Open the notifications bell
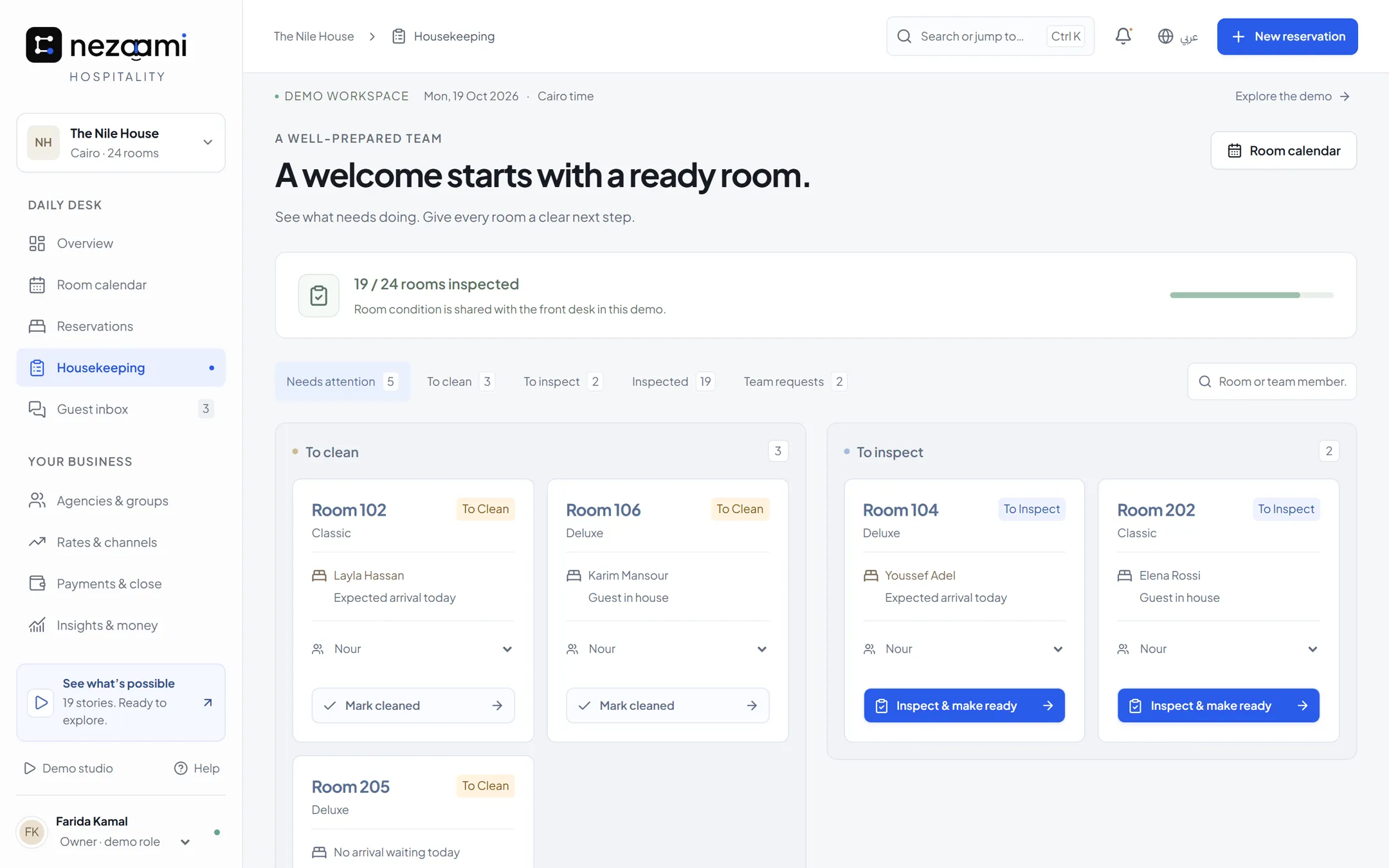This screenshot has height=868, width=1389. [1123, 36]
